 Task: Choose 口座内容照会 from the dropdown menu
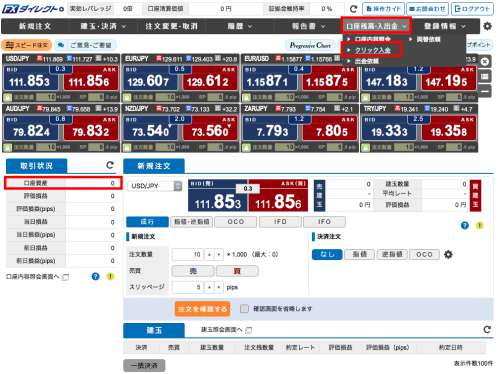[372, 39]
